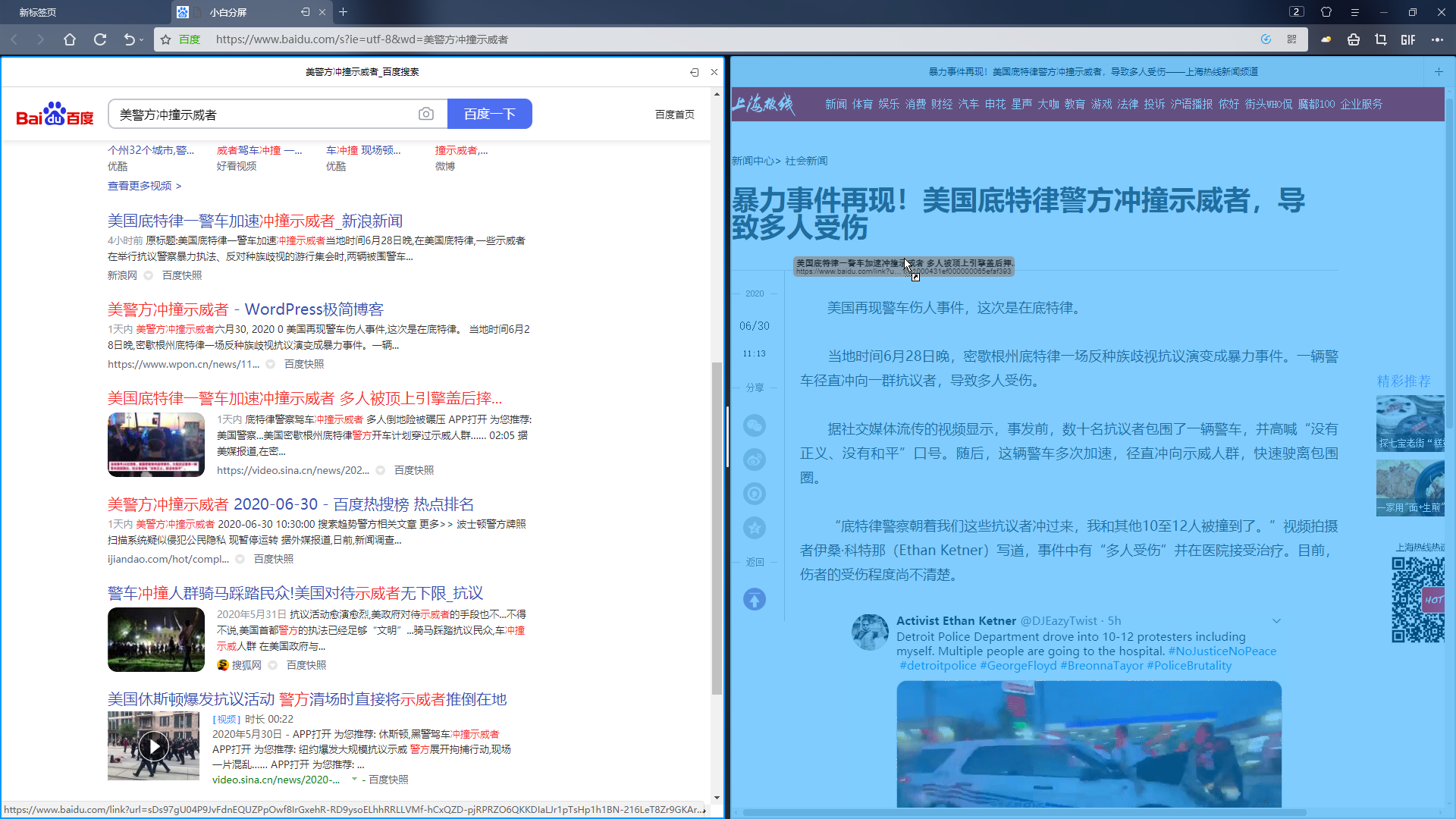
Task: Open Activist Ethan Ketner tweet avatar
Action: pos(870,632)
